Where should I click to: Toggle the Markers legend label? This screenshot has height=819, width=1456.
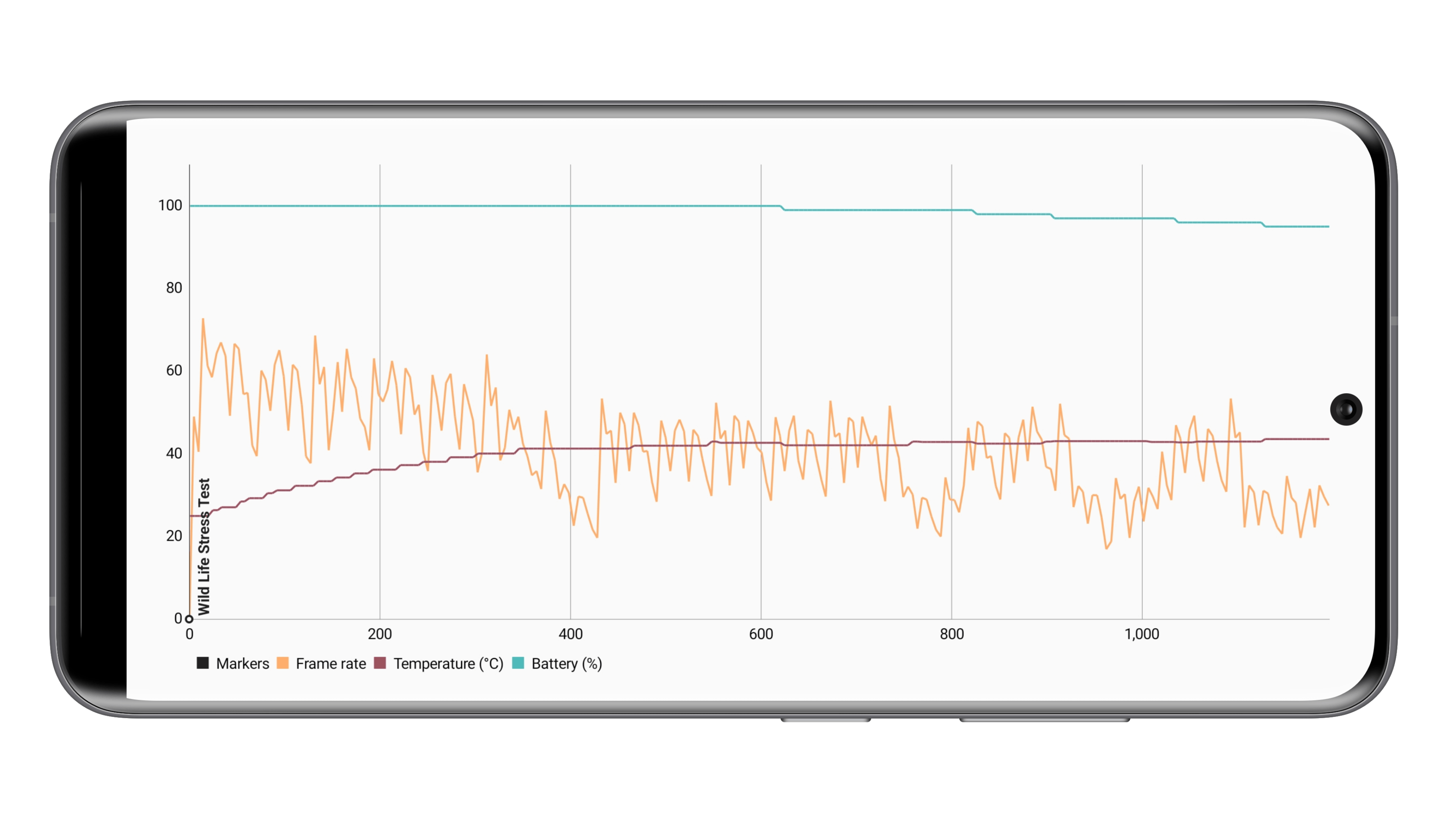pyautogui.click(x=243, y=664)
